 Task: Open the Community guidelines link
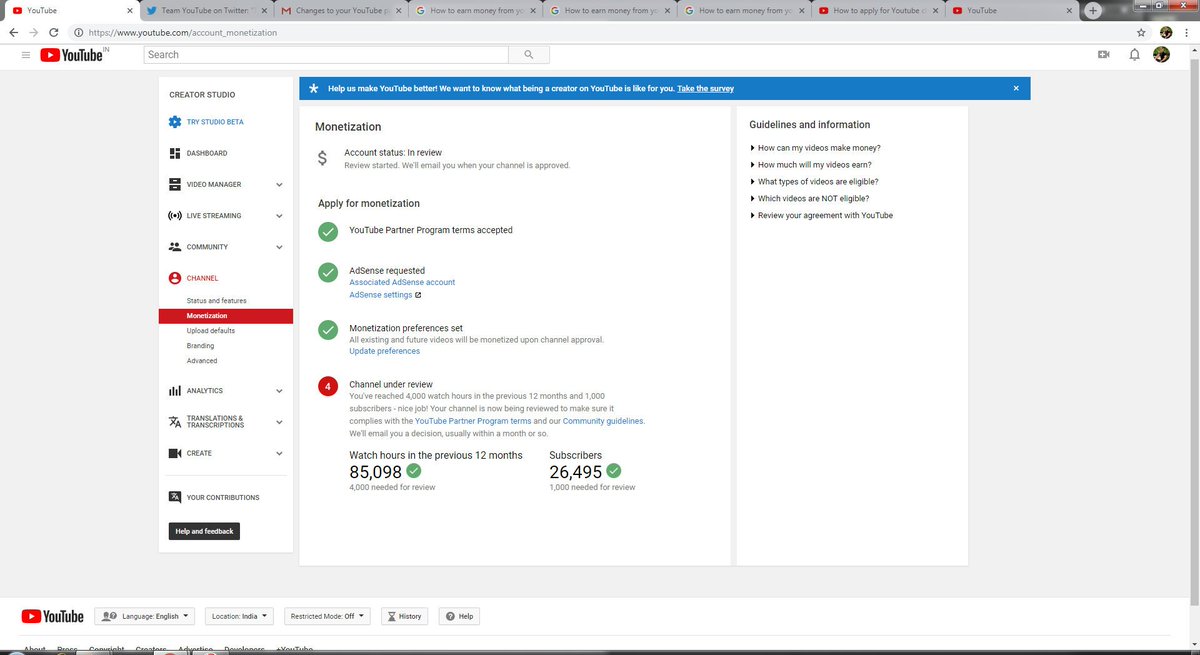tap(603, 421)
